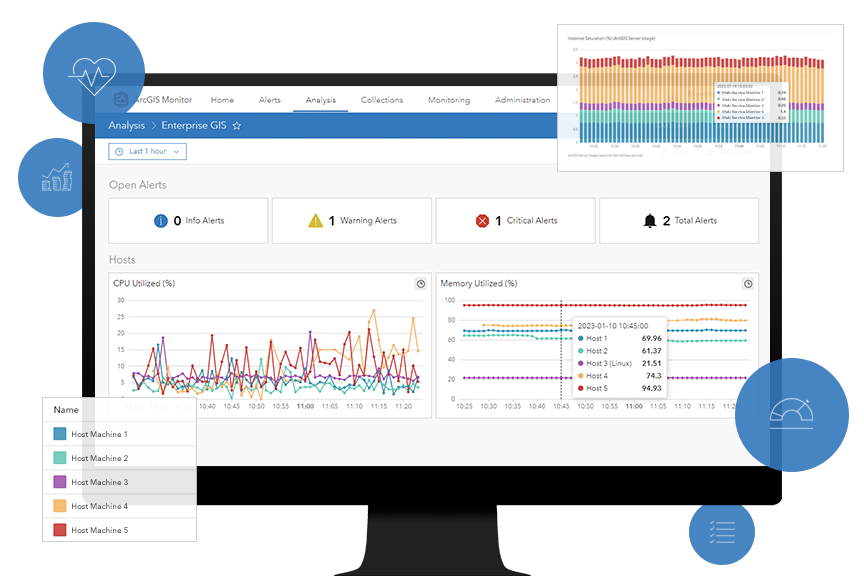Open the Administration tab

coord(522,100)
